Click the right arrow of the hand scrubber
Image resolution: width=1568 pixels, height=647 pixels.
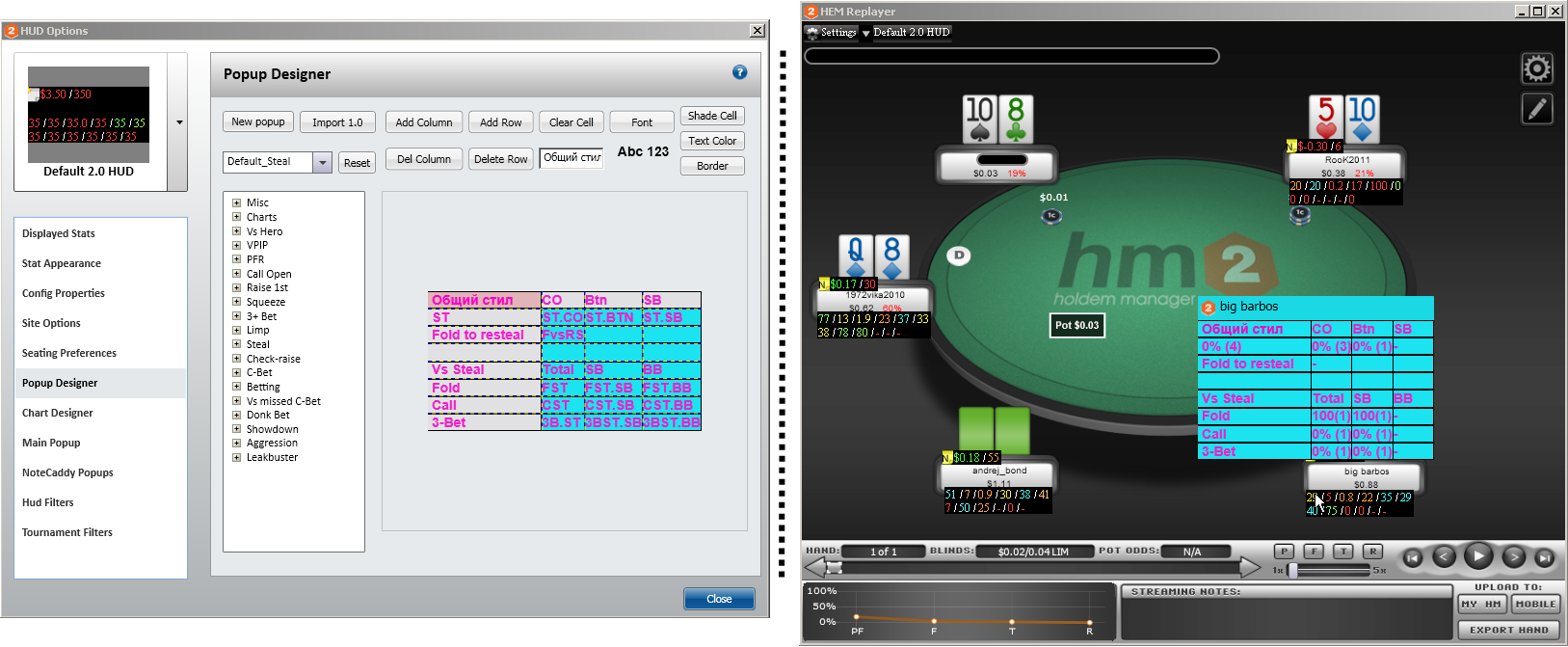pos(1250,567)
